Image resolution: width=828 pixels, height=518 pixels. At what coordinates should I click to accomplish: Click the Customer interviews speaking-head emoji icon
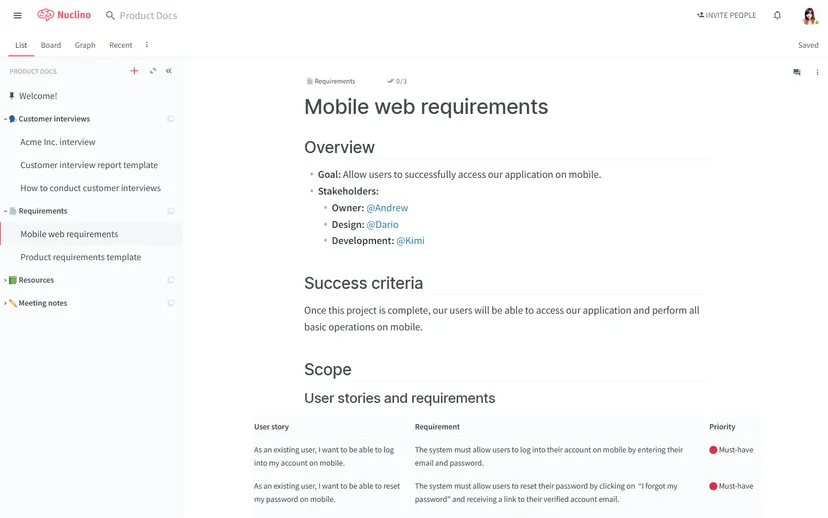tap(13, 119)
